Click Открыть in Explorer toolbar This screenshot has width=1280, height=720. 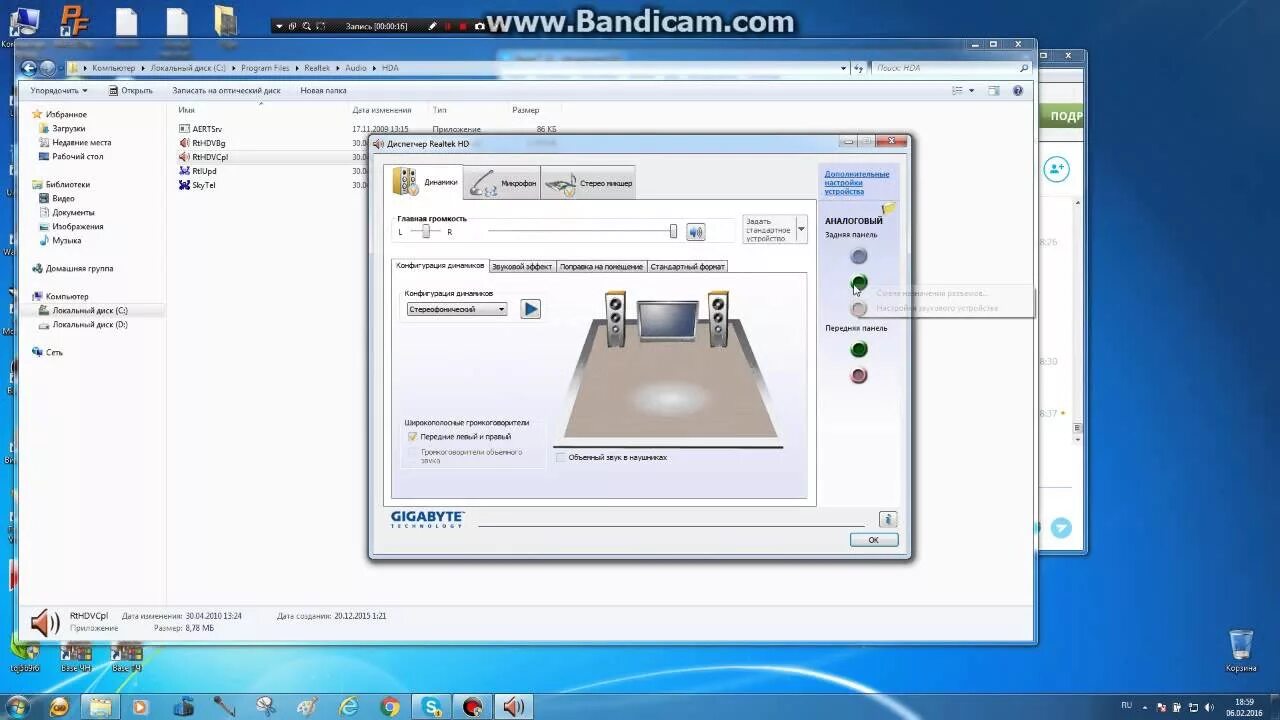130,90
